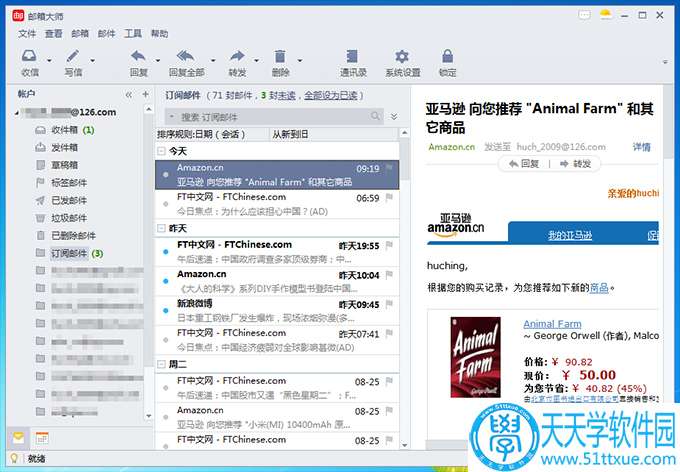Flag the FTChinese 昨天07:41 email
Screen dimensions: 680x472
[x=389, y=334]
